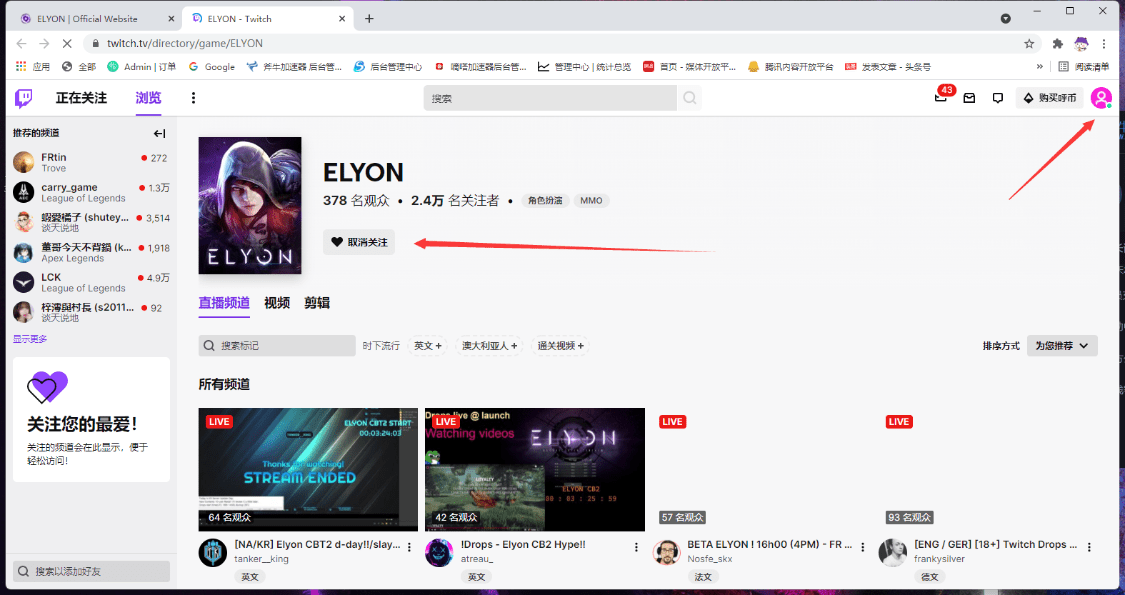Screen dimensions: 1125x595
Task: Open the Apex Legends streamer in sidebar
Action: (x=91, y=252)
